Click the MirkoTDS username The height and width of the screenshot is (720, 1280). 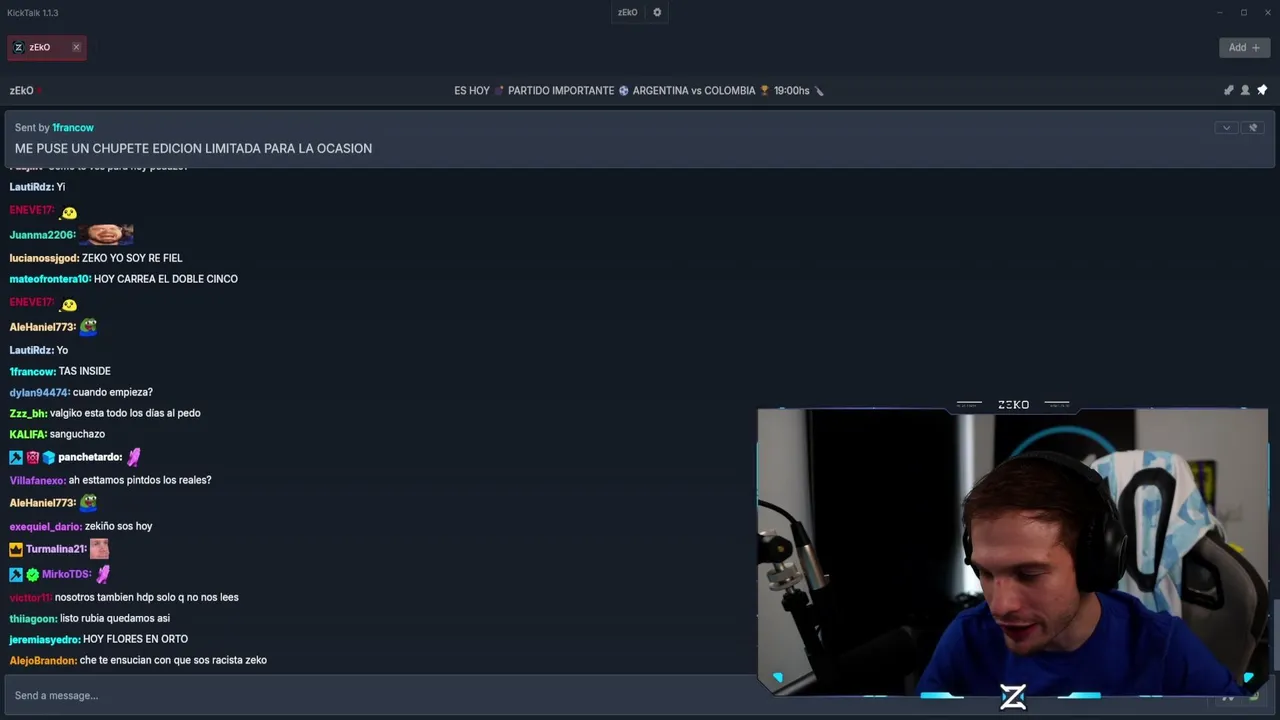(x=67, y=575)
